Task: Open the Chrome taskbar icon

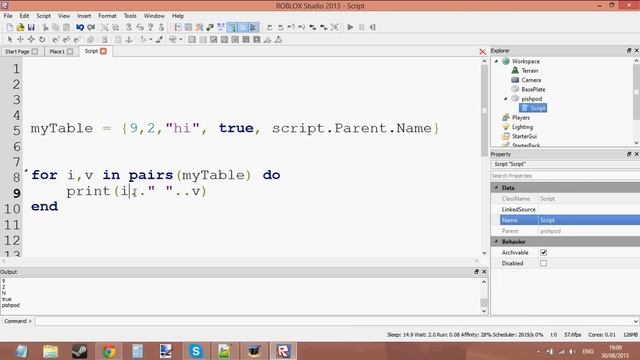Action: point(109,351)
